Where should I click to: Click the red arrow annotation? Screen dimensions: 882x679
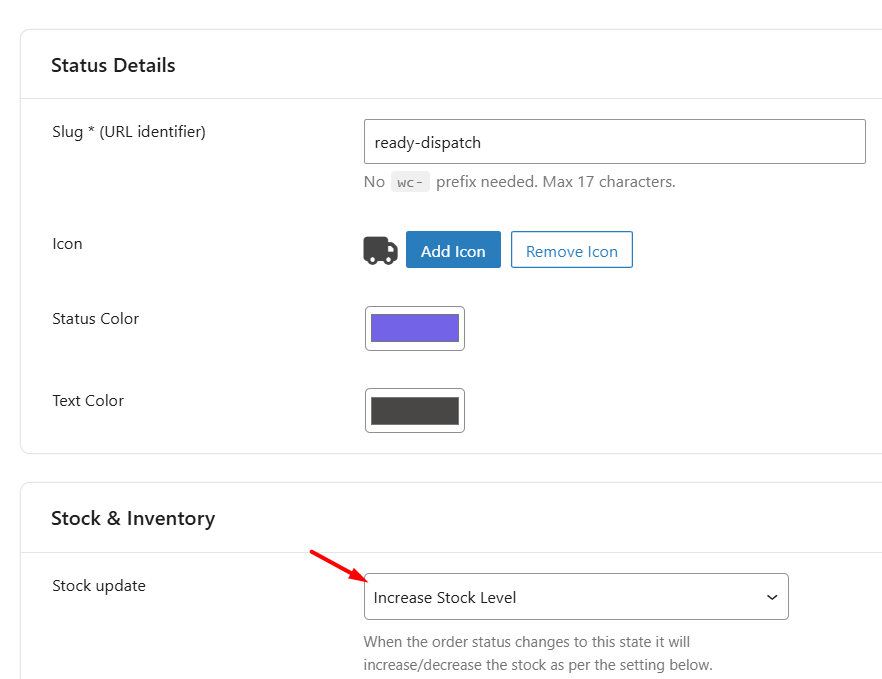click(335, 565)
